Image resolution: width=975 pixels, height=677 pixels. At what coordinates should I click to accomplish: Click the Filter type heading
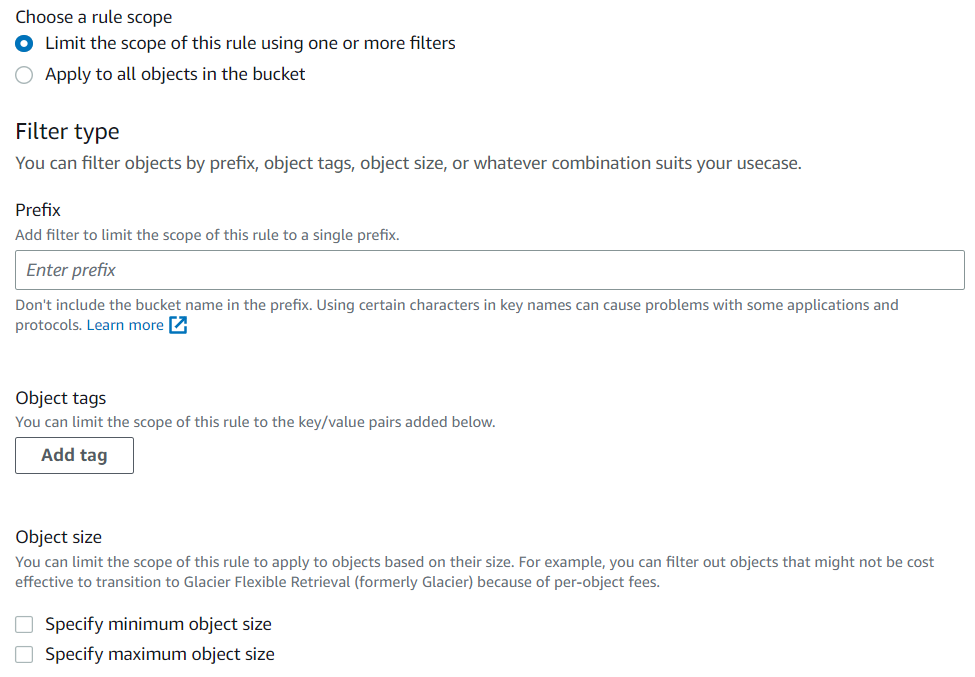click(x=67, y=132)
